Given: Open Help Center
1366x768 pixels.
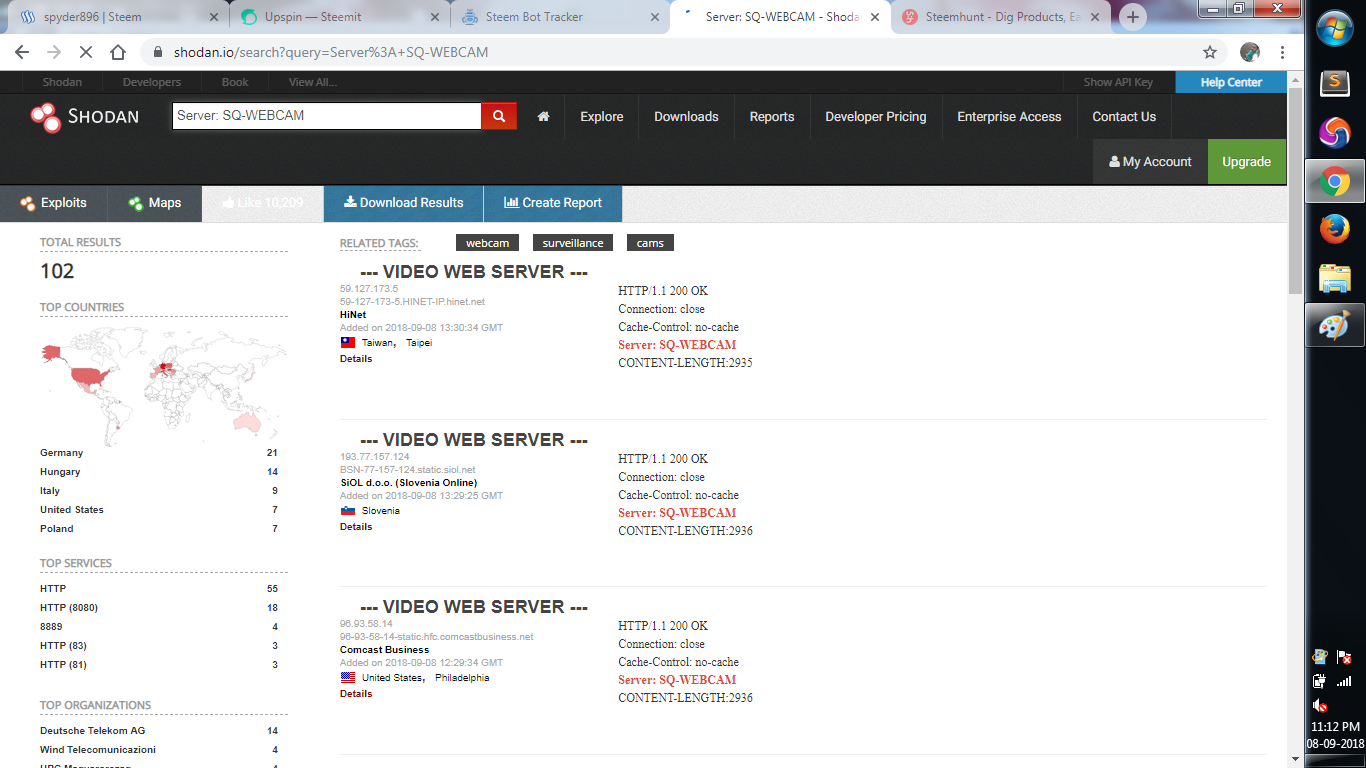Looking at the screenshot, I should pos(1231,82).
